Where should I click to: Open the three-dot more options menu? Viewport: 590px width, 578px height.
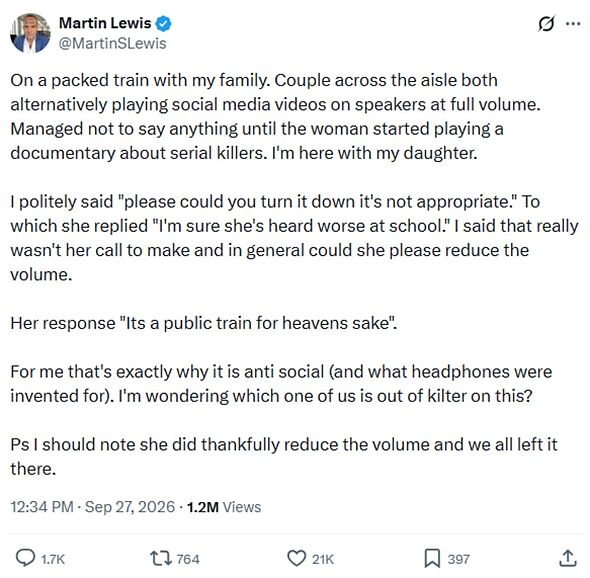[x=573, y=24]
